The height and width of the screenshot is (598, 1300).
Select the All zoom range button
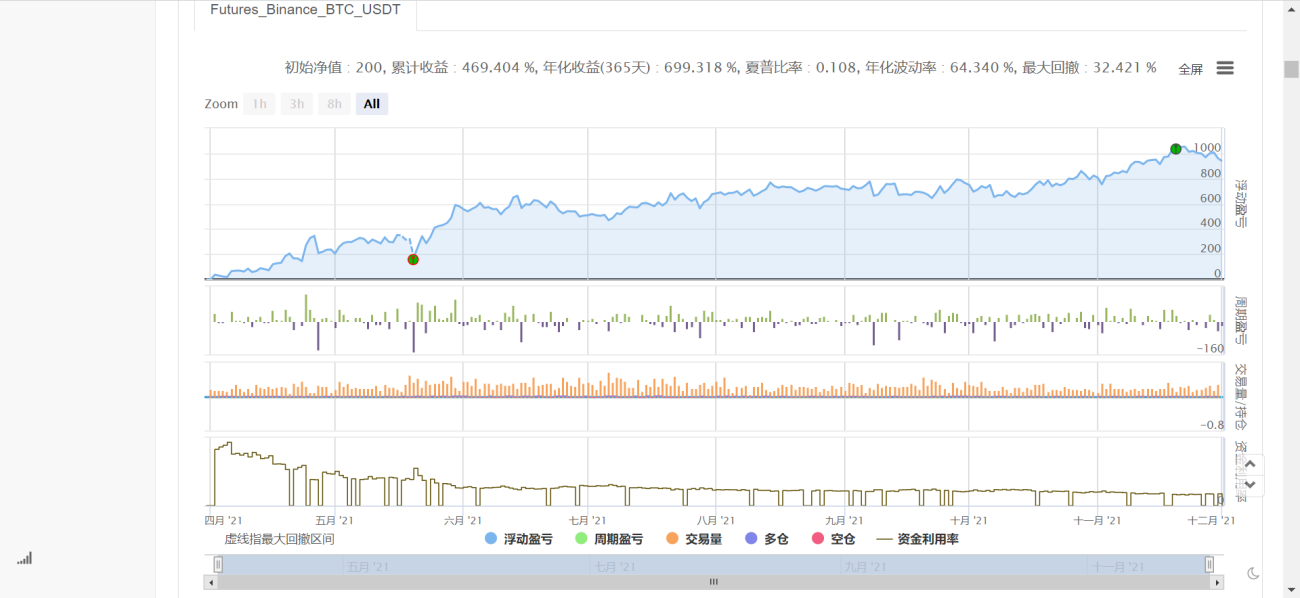point(372,104)
